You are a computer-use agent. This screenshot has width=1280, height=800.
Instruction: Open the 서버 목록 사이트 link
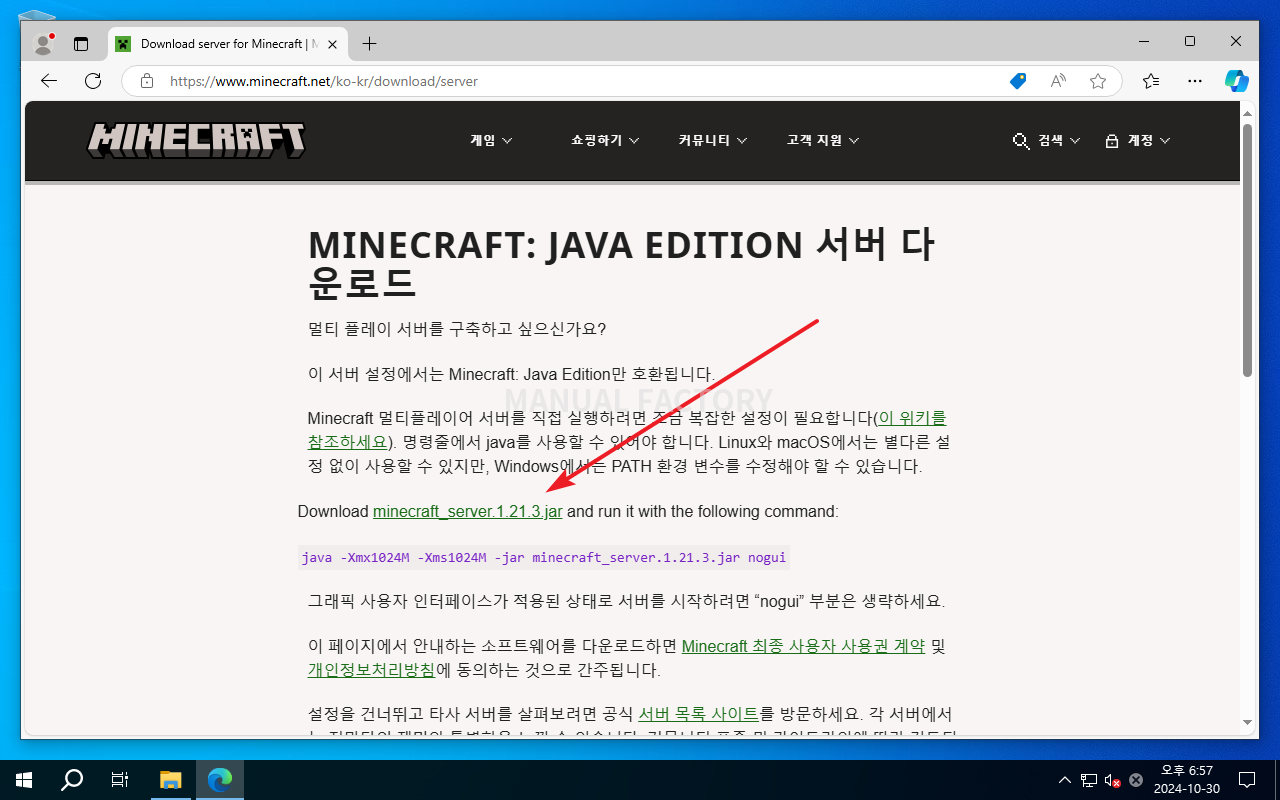click(x=699, y=714)
